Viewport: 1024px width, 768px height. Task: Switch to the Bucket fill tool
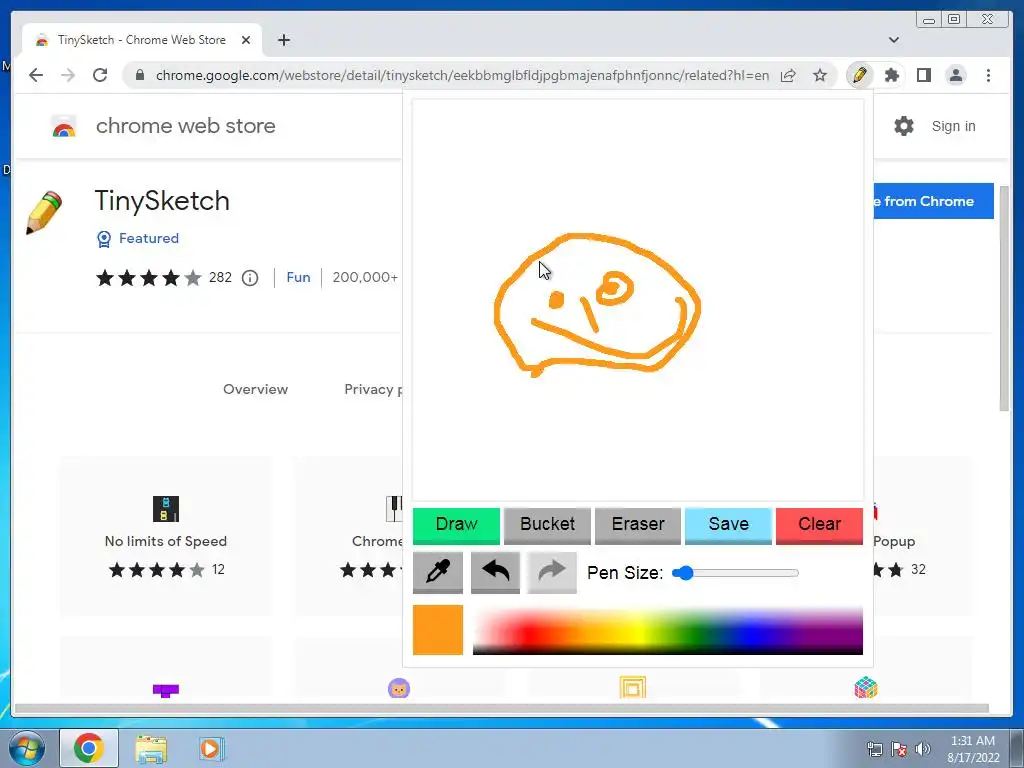point(547,525)
